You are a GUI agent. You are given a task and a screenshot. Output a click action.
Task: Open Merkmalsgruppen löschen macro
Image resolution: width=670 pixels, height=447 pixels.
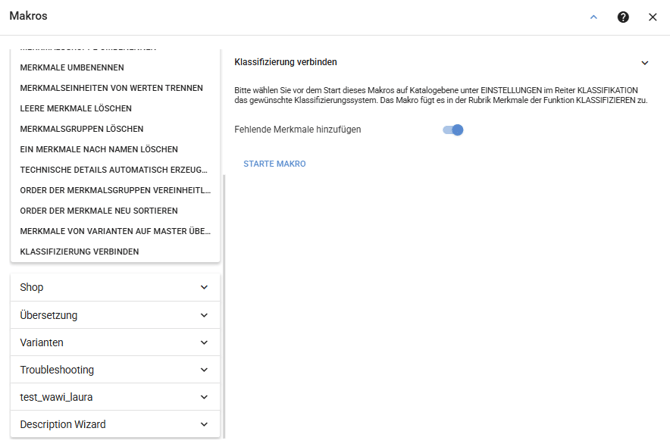coord(81,129)
